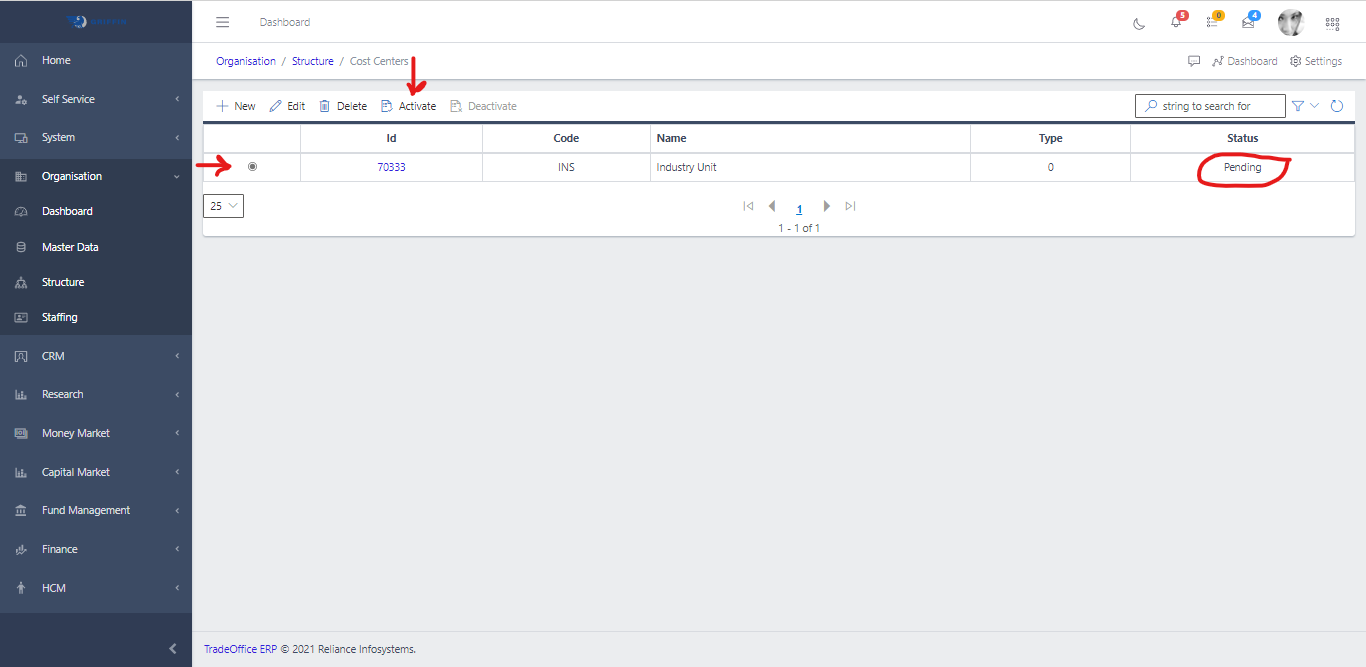The image size is (1366, 667).
Task: Open the comments chat icon
Action: pyautogui.click(x=1194, y=61)
